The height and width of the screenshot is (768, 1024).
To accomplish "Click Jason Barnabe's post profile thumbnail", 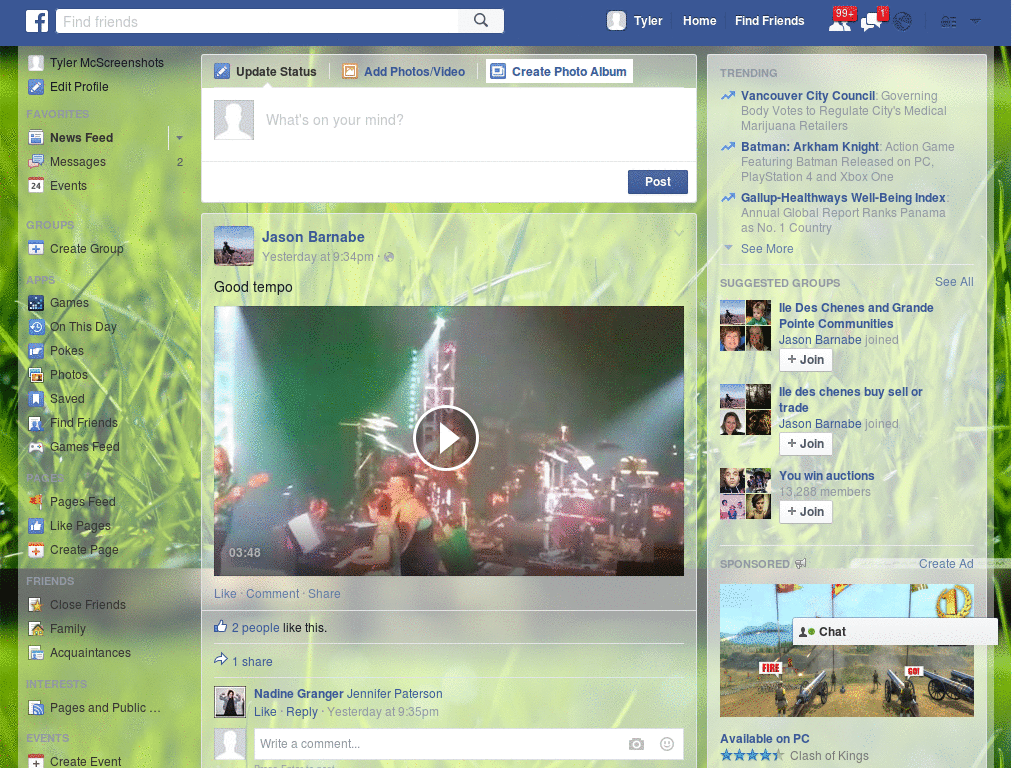I will click(x=234, y=246).
